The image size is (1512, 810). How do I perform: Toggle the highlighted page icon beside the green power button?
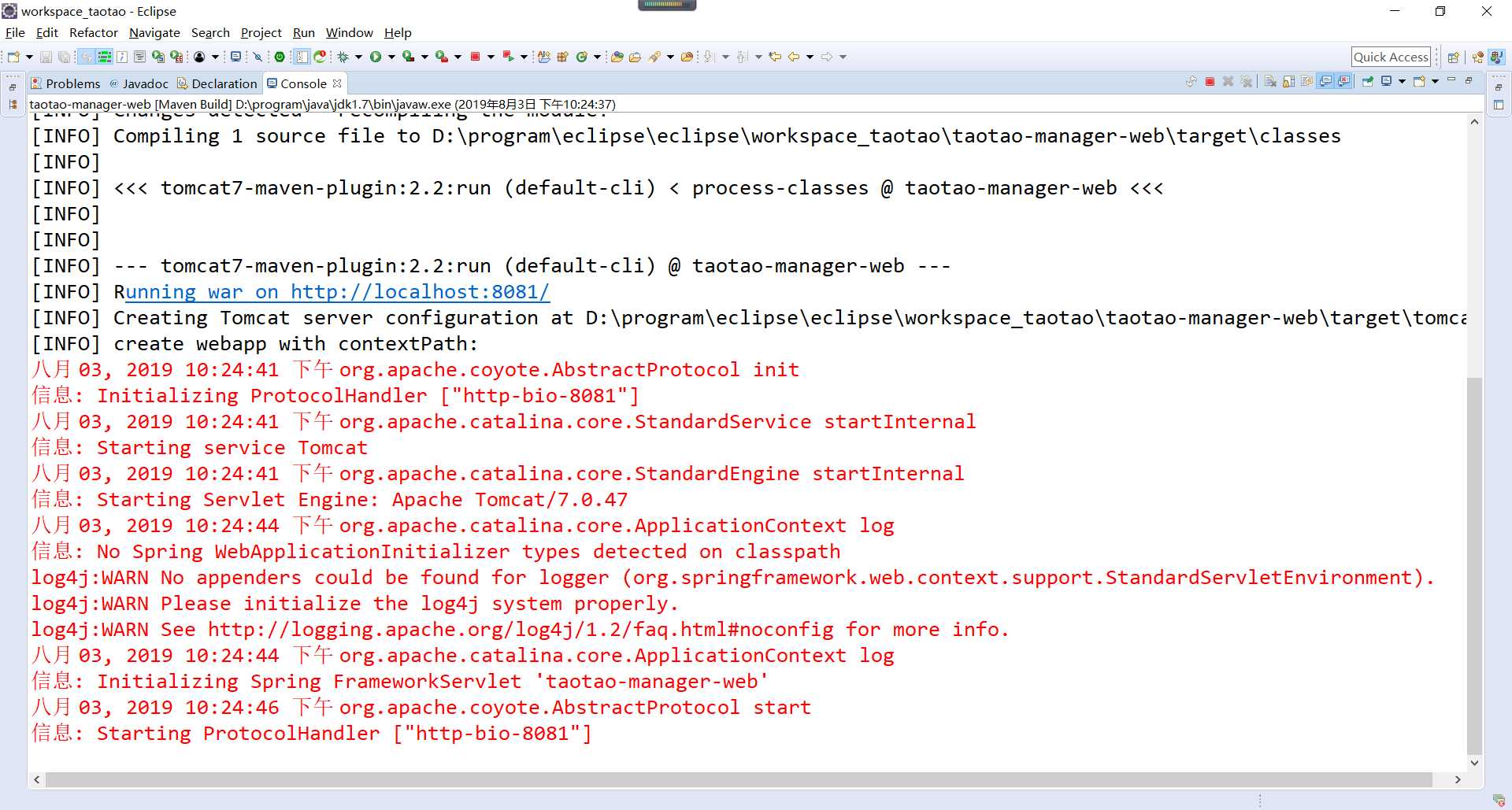click(302, 57)
